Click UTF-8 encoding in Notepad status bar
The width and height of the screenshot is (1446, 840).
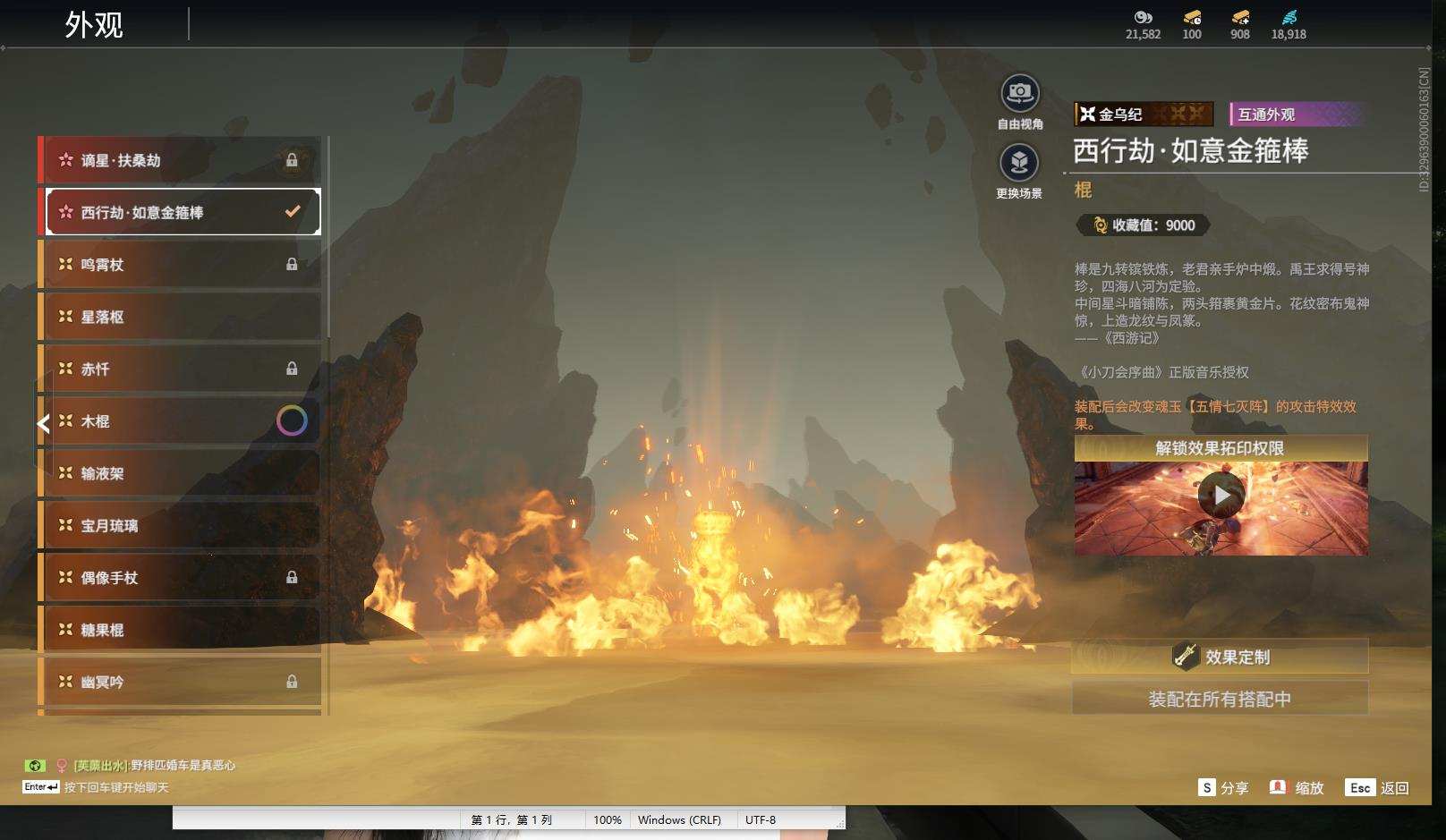tap(761, 819)
